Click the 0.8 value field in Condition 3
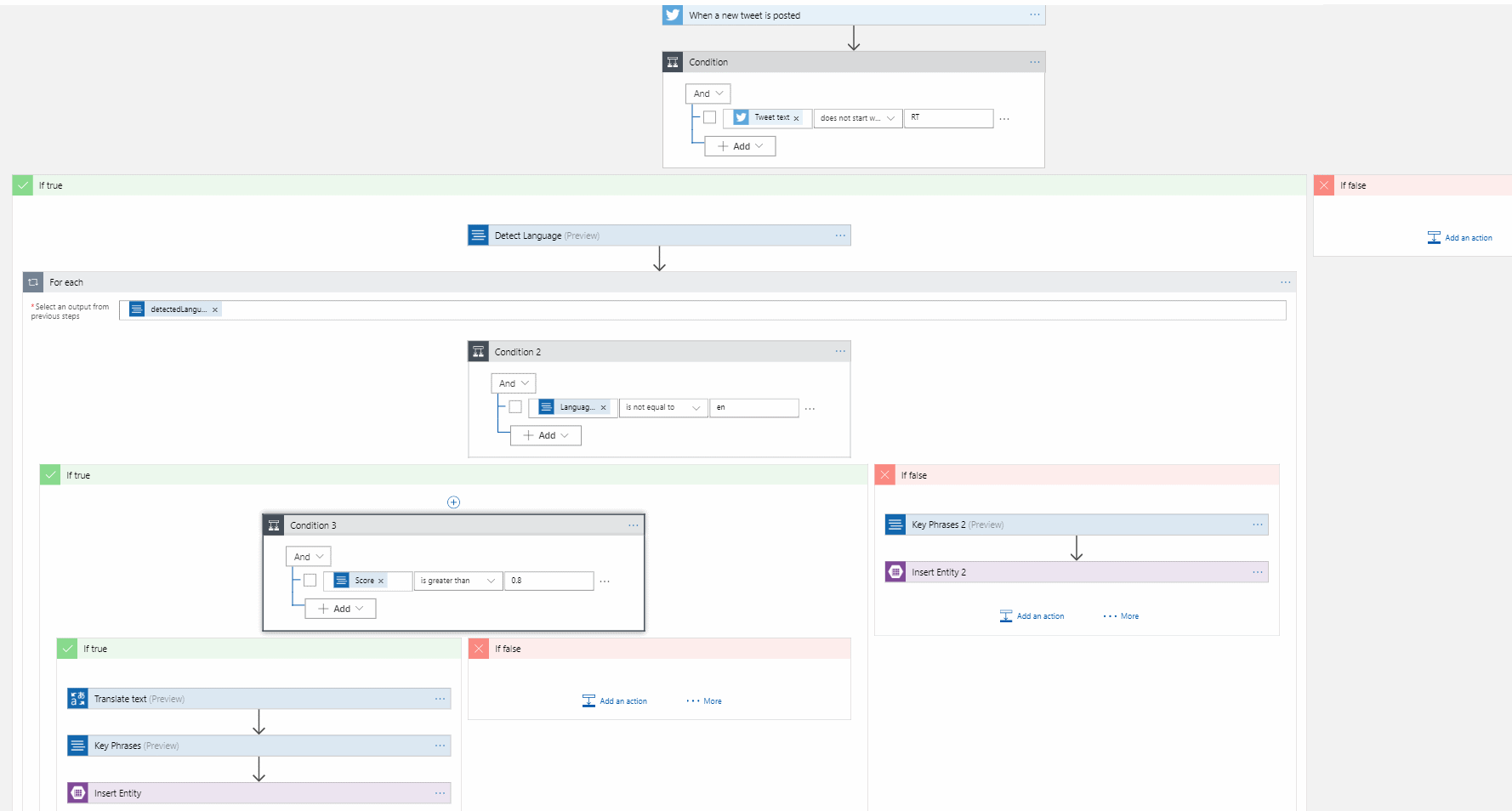The height and width of the screenshot is (811, 1512). tap(549, 581)
